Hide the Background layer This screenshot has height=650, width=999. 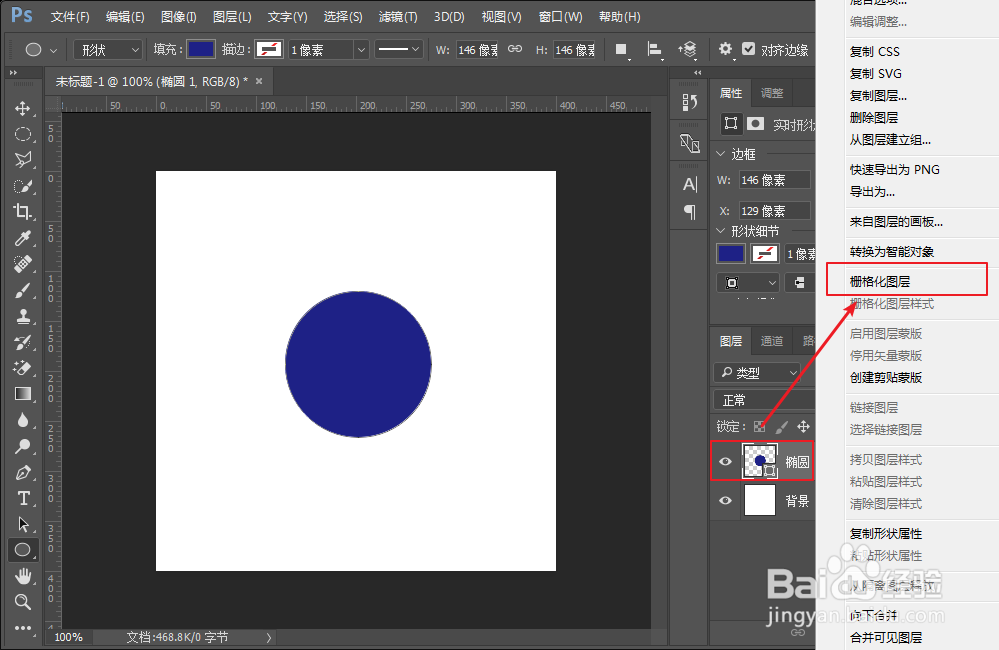[x=725, y=500]
